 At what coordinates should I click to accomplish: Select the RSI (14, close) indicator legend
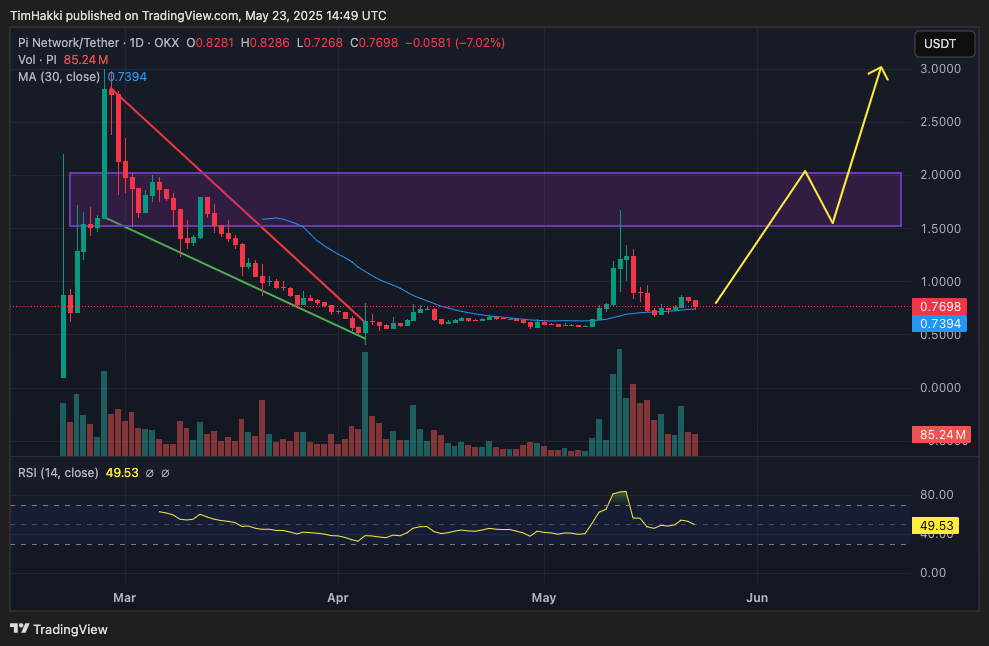[58, 473]
